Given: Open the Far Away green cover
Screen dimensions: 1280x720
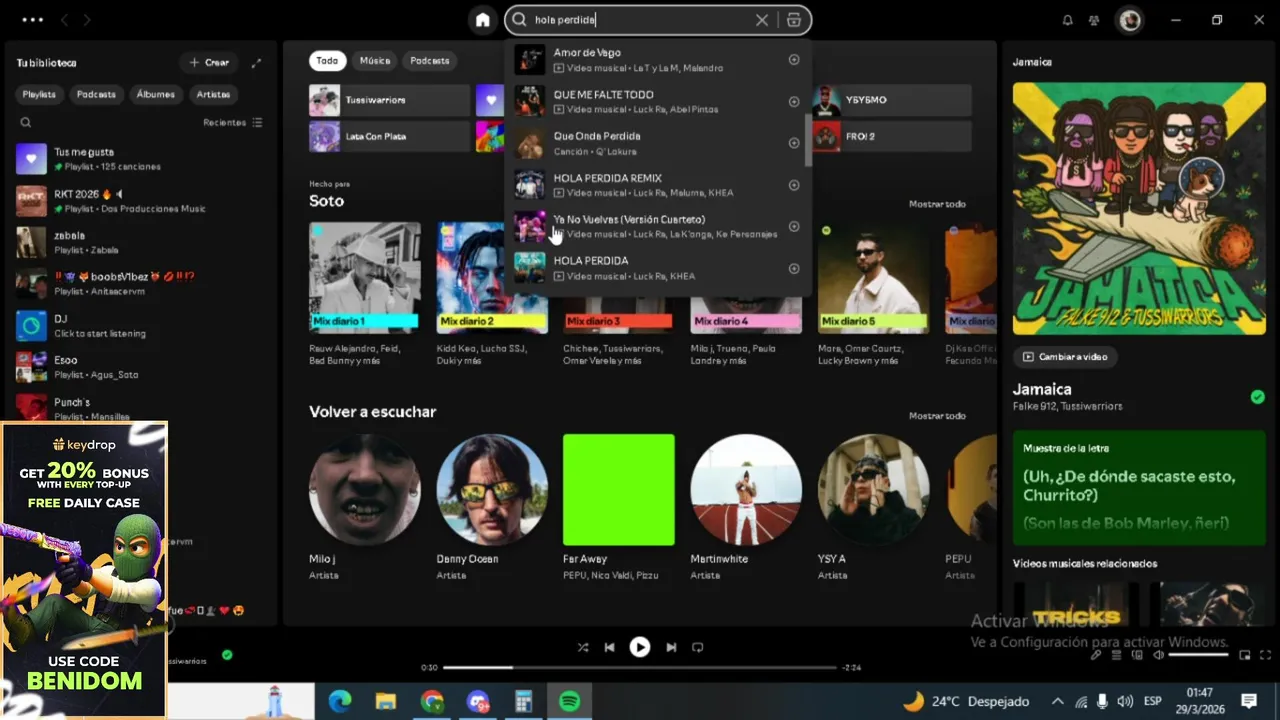Looking at the screenshot, I should 619,489.
